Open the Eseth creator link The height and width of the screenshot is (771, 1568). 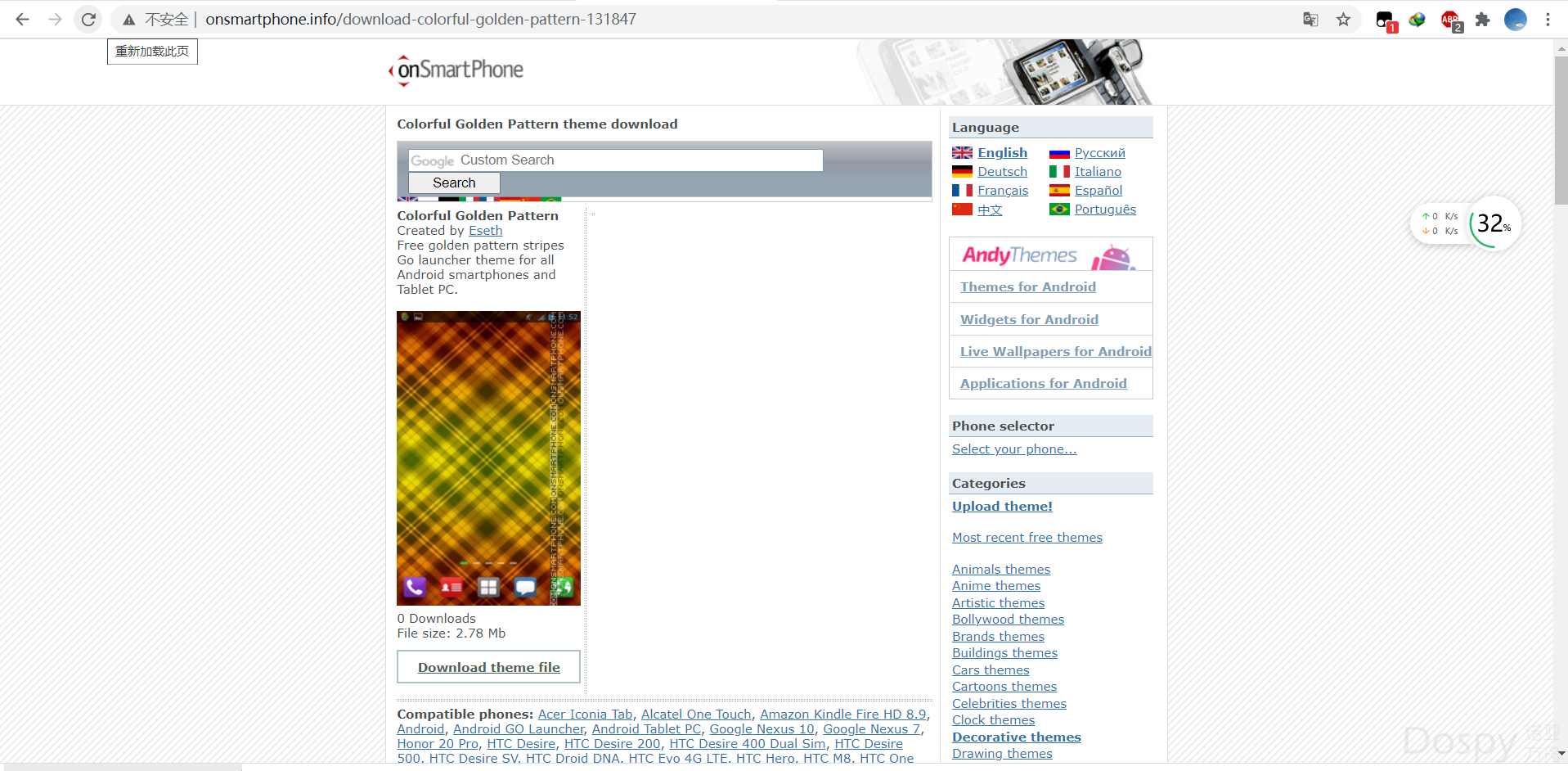coord(485,231)
